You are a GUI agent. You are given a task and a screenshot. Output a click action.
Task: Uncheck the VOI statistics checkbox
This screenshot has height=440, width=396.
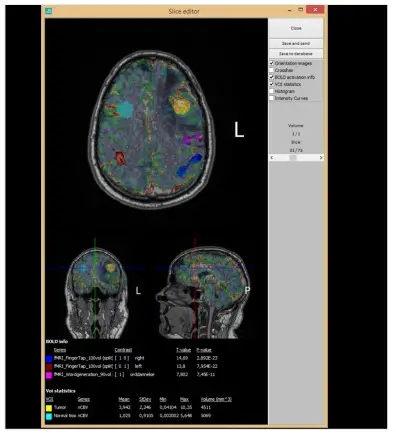click(272, 84)
